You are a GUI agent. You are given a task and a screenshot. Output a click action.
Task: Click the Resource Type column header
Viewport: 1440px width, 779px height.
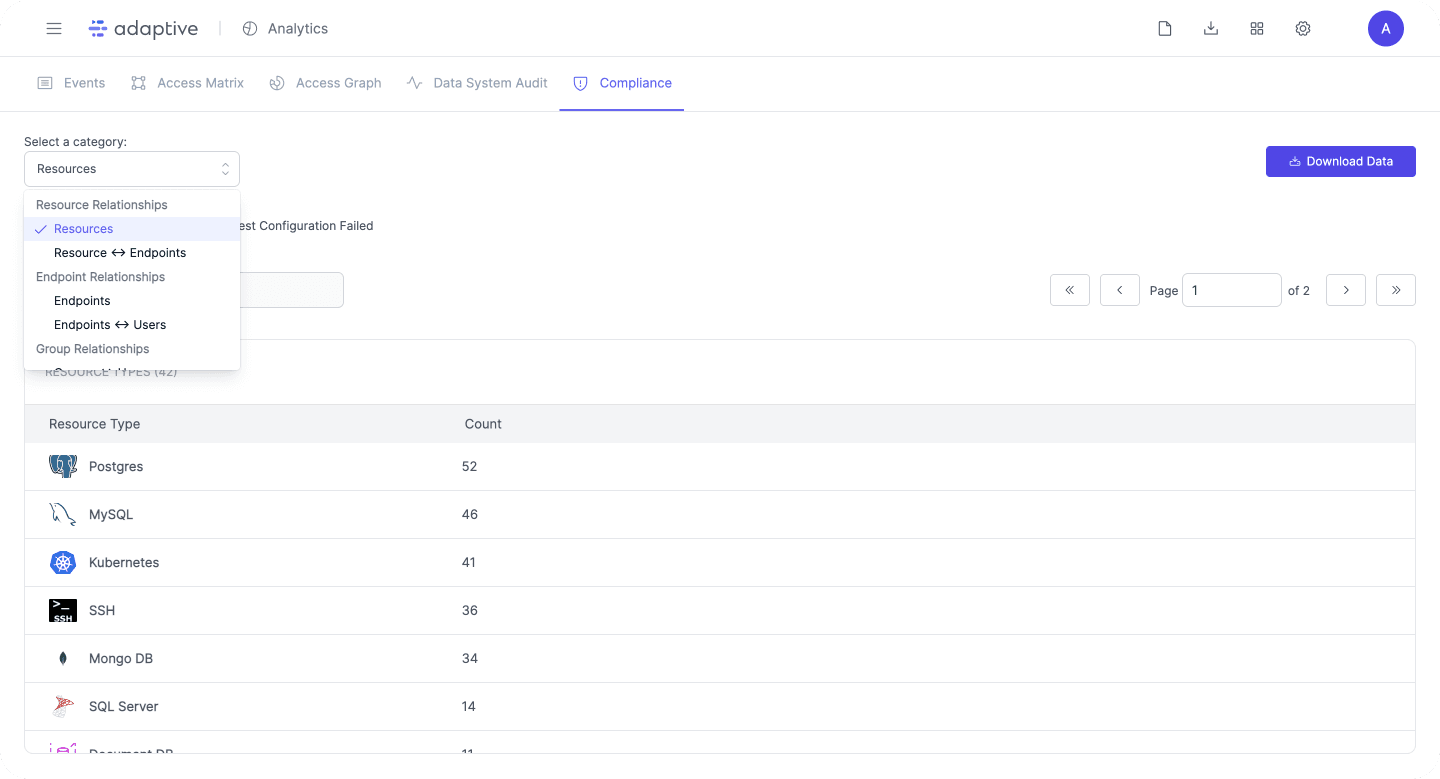(x=95, y=424)
